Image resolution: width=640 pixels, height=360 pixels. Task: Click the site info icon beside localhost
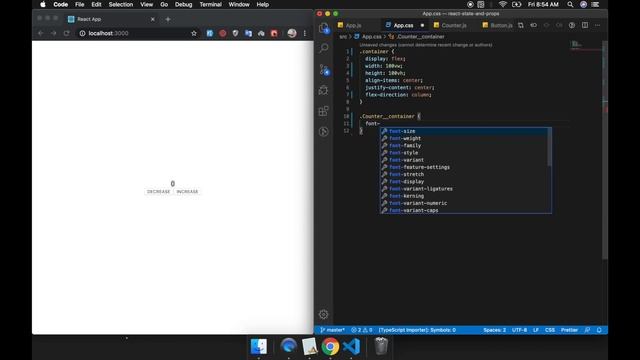[x=82, y=33]
